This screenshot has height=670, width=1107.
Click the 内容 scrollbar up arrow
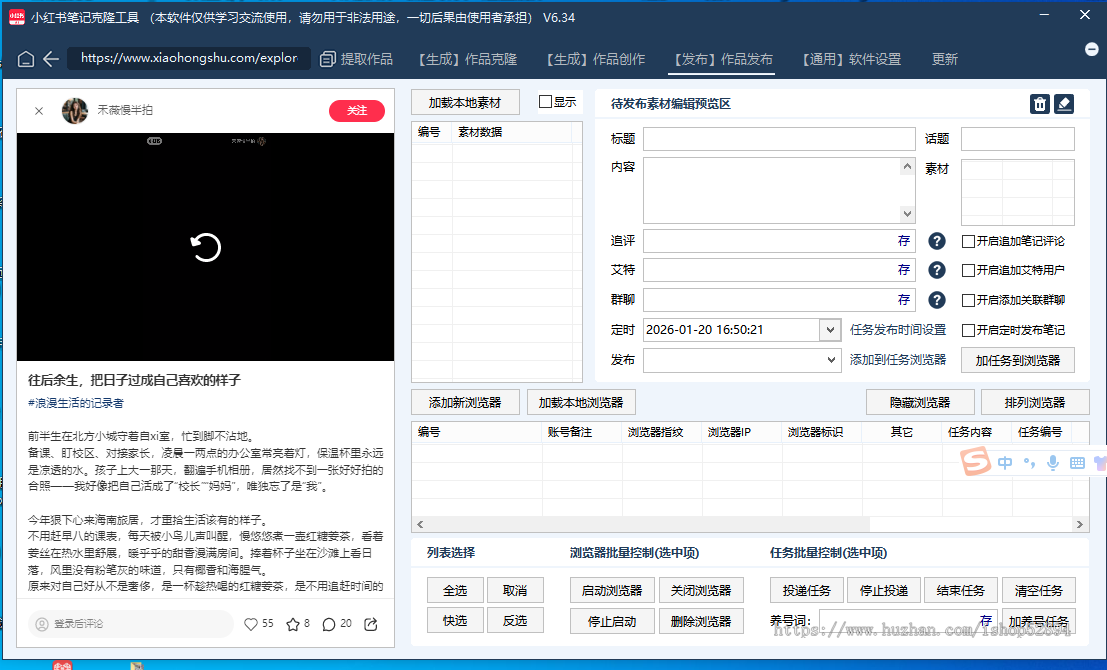point(907,167)
